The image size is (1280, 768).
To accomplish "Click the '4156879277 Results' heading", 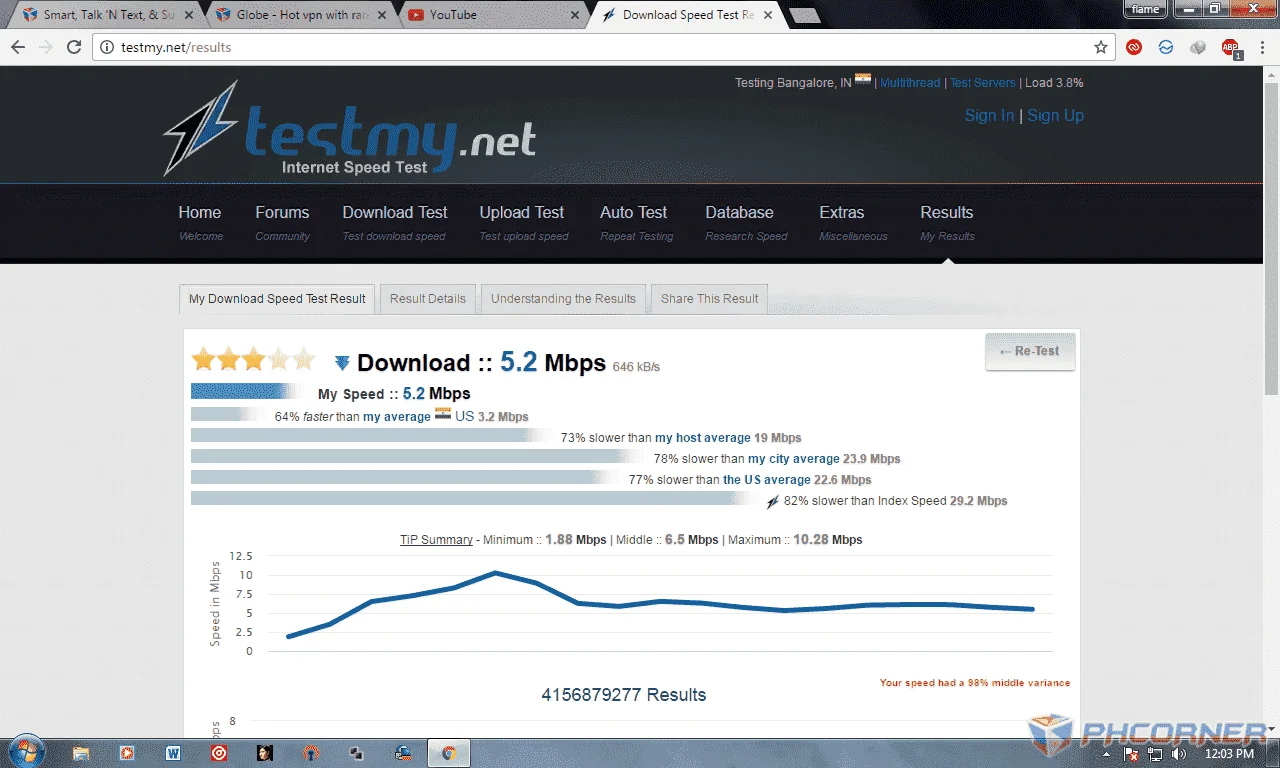I will point(624,695).
